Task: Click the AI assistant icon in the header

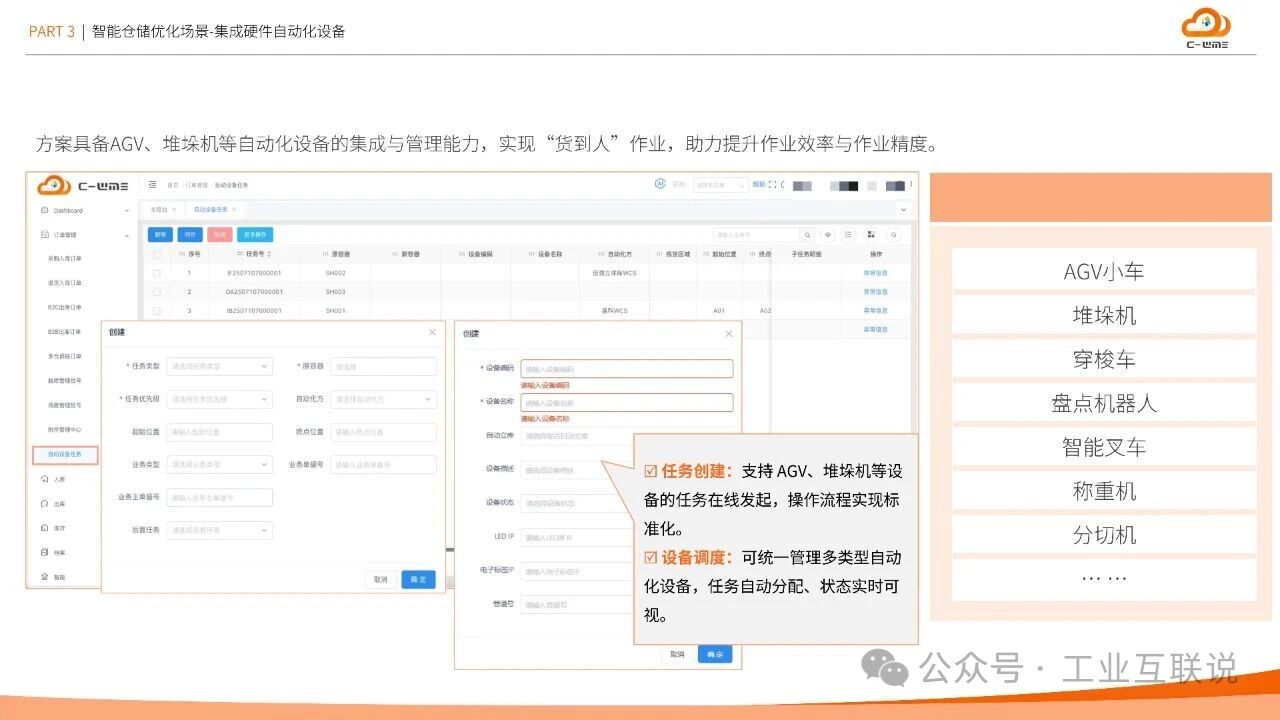Action: click(660, 184)
